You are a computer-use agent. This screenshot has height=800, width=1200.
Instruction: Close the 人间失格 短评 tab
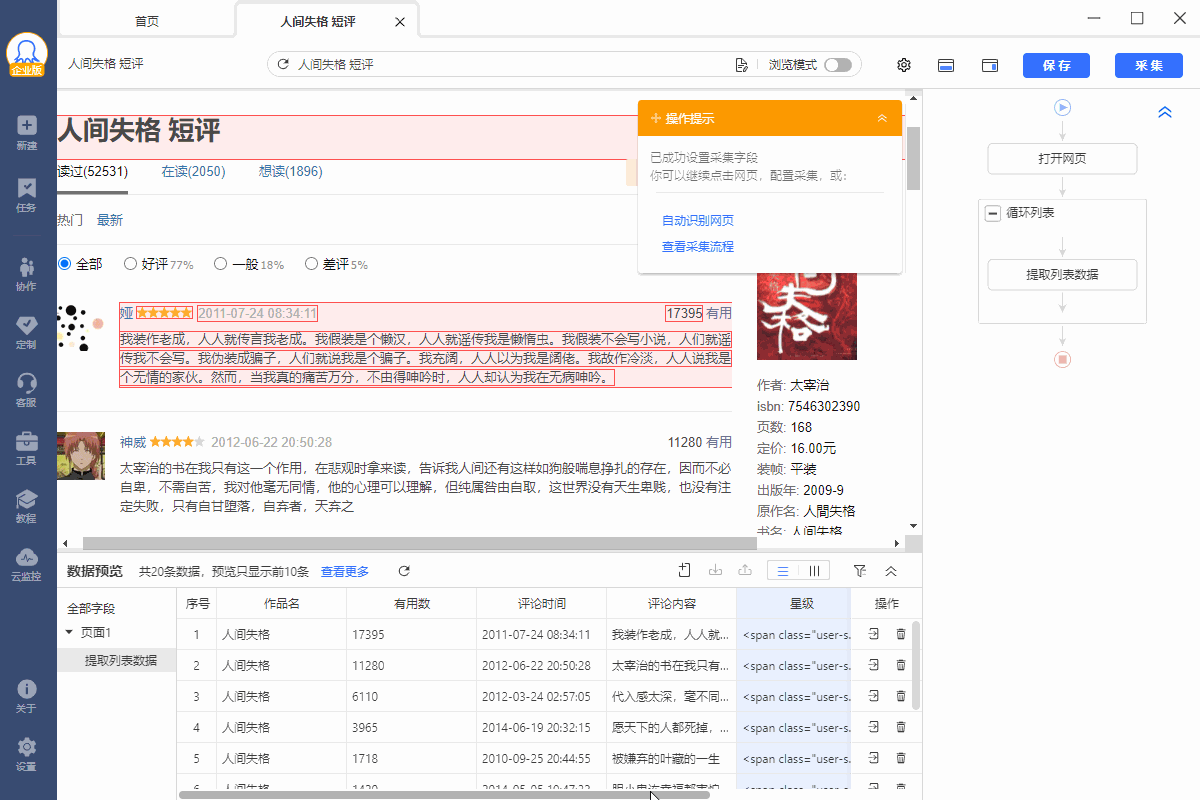(400, 21)
